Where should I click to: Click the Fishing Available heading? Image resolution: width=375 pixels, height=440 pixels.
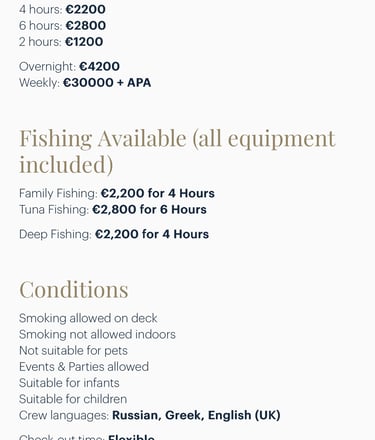(177, 151)
